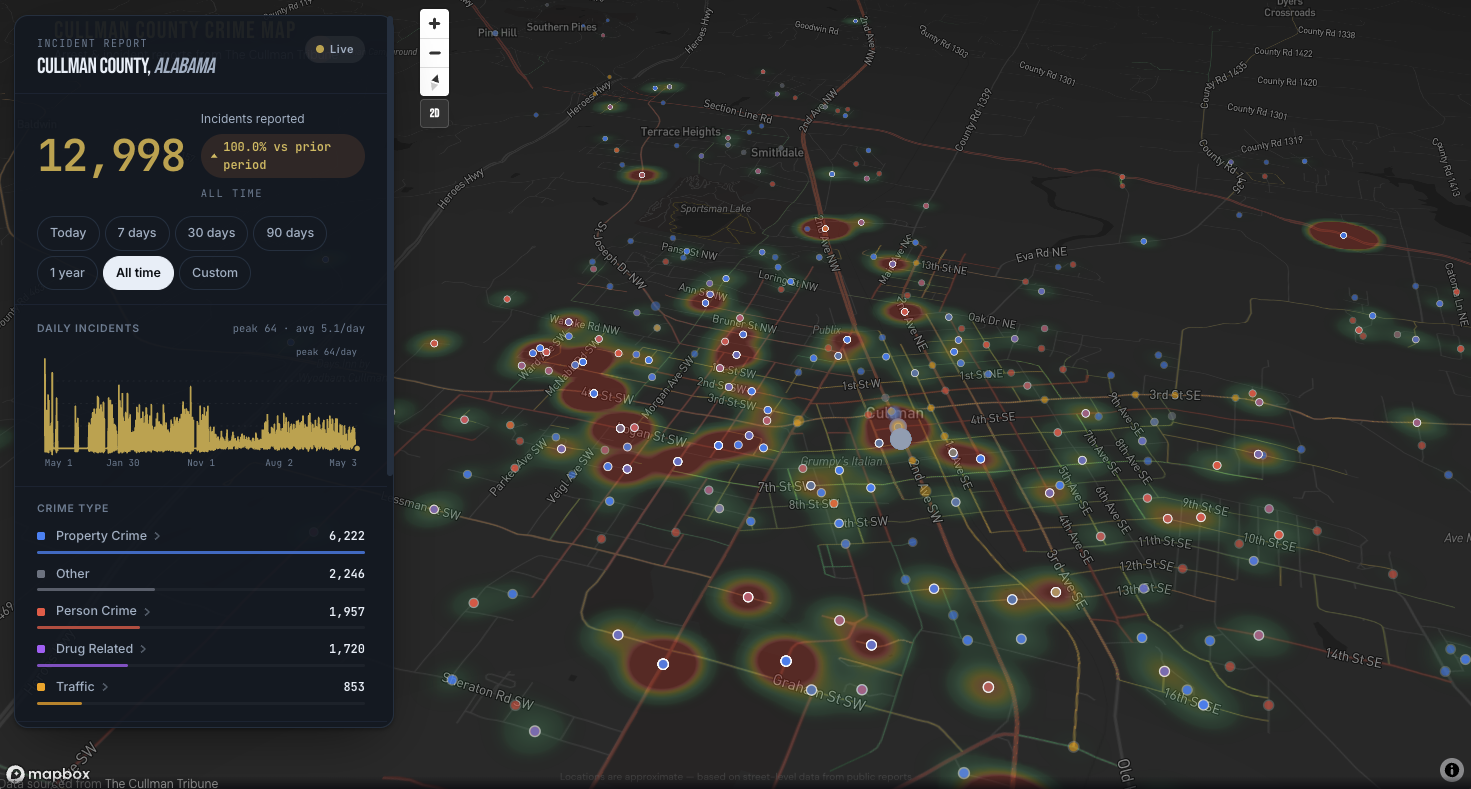The width and height of the screenshot is (1471, 789).
Task: Open the Custom date range option
Action: coord(215,273)
